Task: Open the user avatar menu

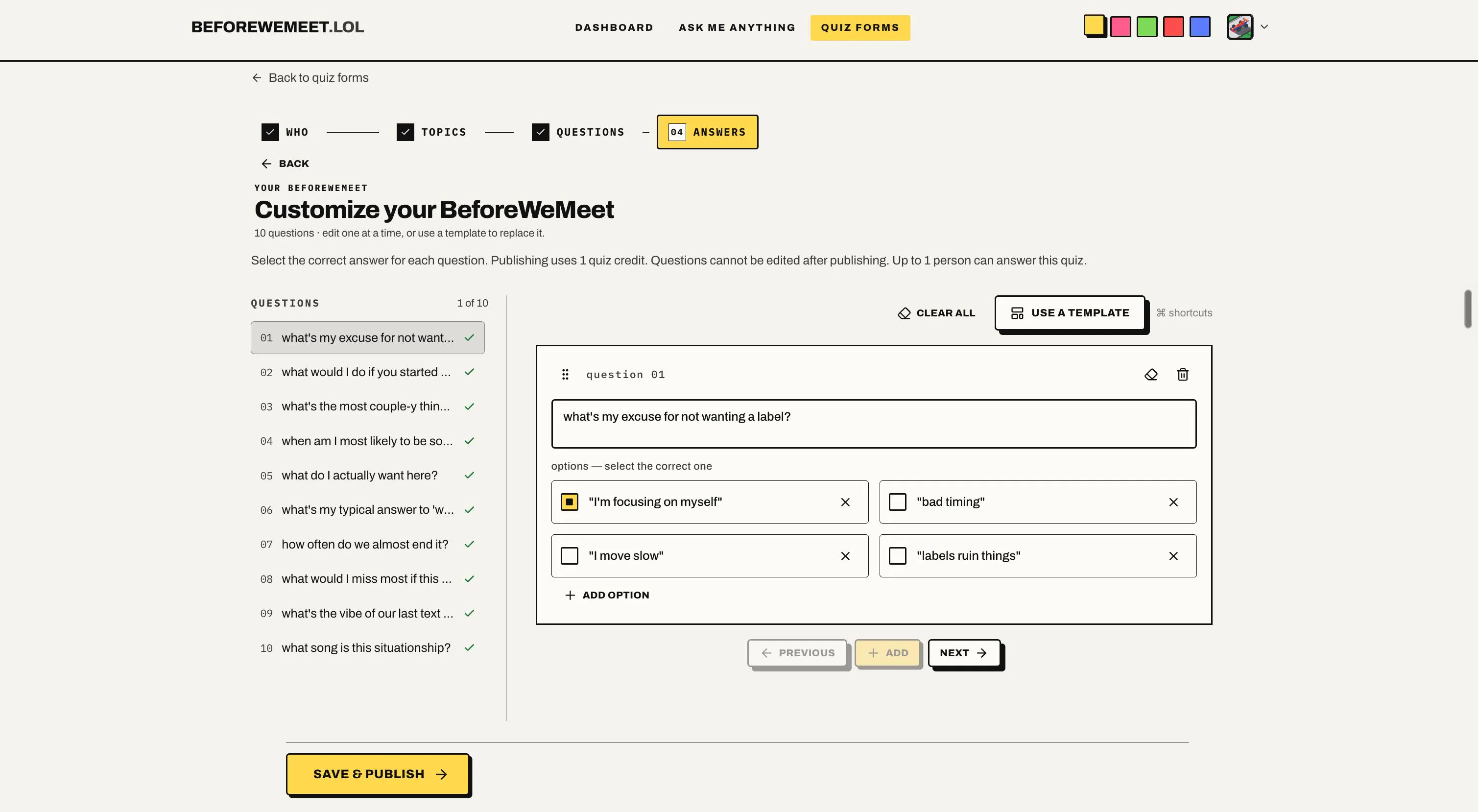Action: 1240,27
